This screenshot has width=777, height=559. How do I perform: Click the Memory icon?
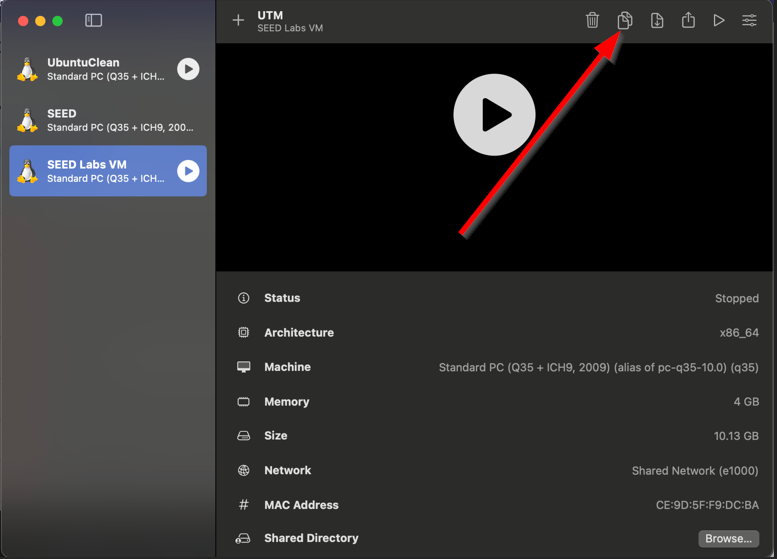coord(243,401)
